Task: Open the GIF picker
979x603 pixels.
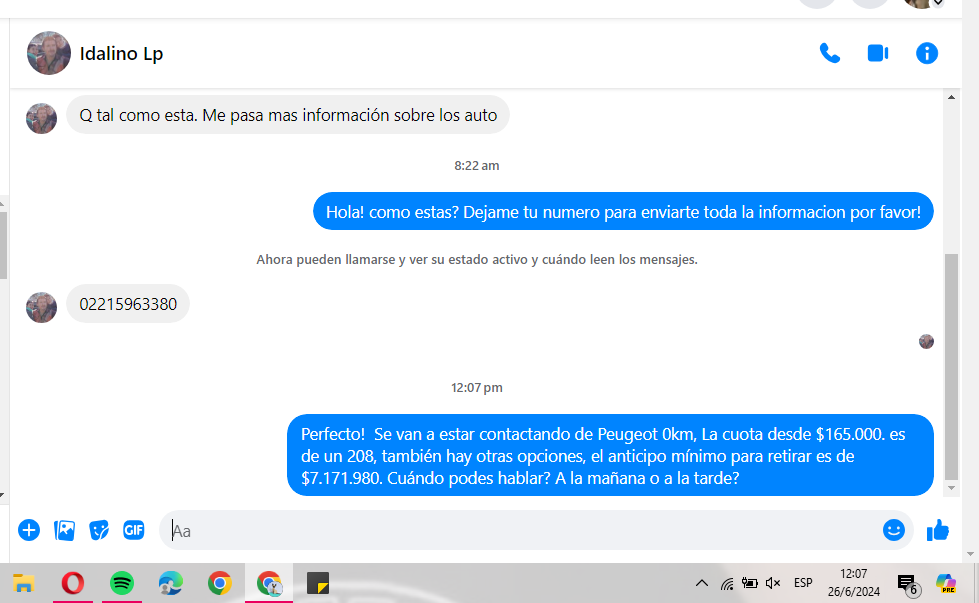Action: click(134, 531)
